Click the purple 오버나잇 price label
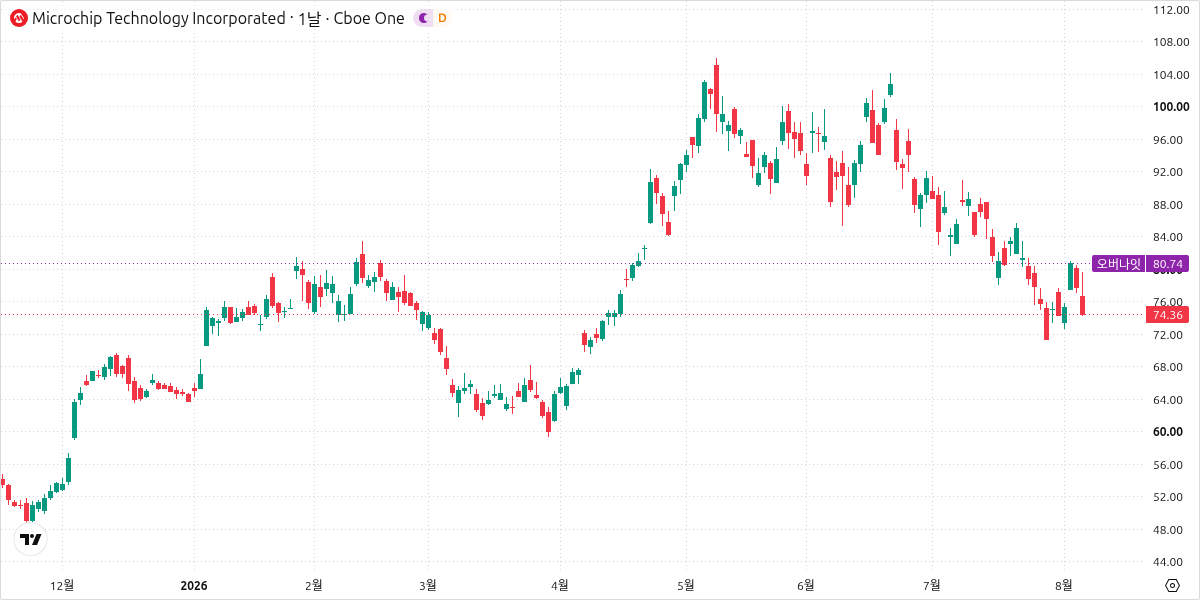Image resolution: width=1200 pixels, height=600 pixels. (x=1119, y=264)
